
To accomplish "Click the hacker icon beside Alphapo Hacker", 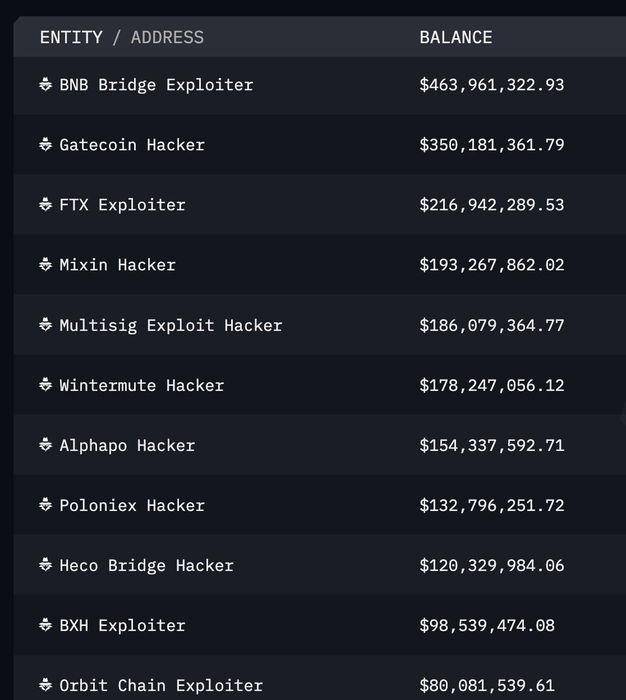I will pyautogui.click(x=46, y=445).
